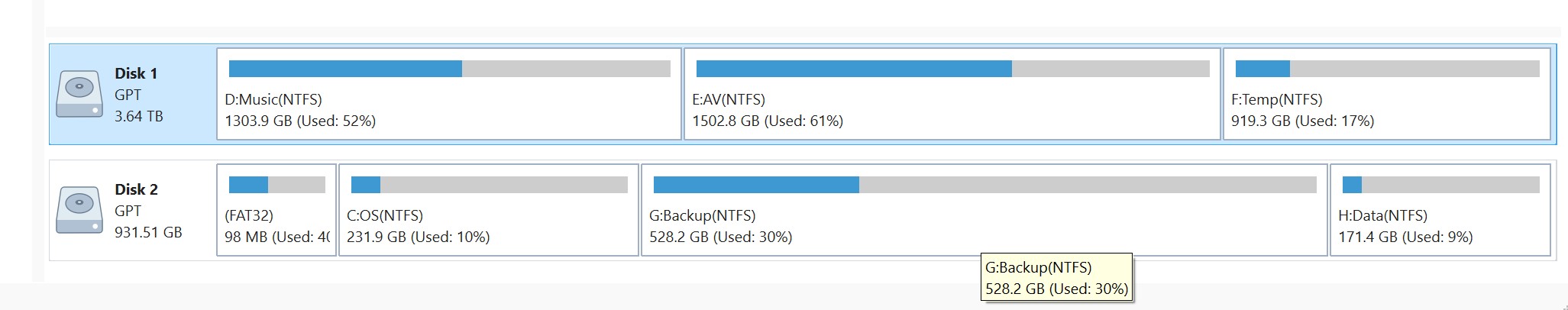This screenshot has width=1568, height=310.
Task: Select the C:OS NTFS partition
Action: [489, 210]
